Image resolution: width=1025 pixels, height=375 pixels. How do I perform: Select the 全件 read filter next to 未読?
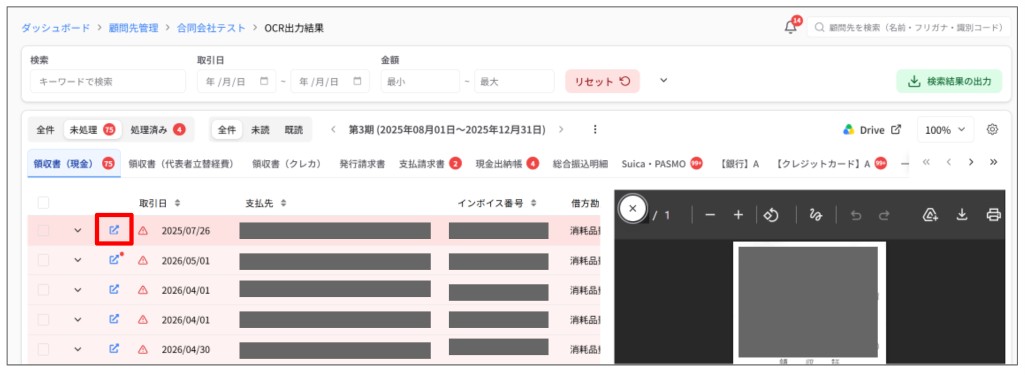point(227,129)
